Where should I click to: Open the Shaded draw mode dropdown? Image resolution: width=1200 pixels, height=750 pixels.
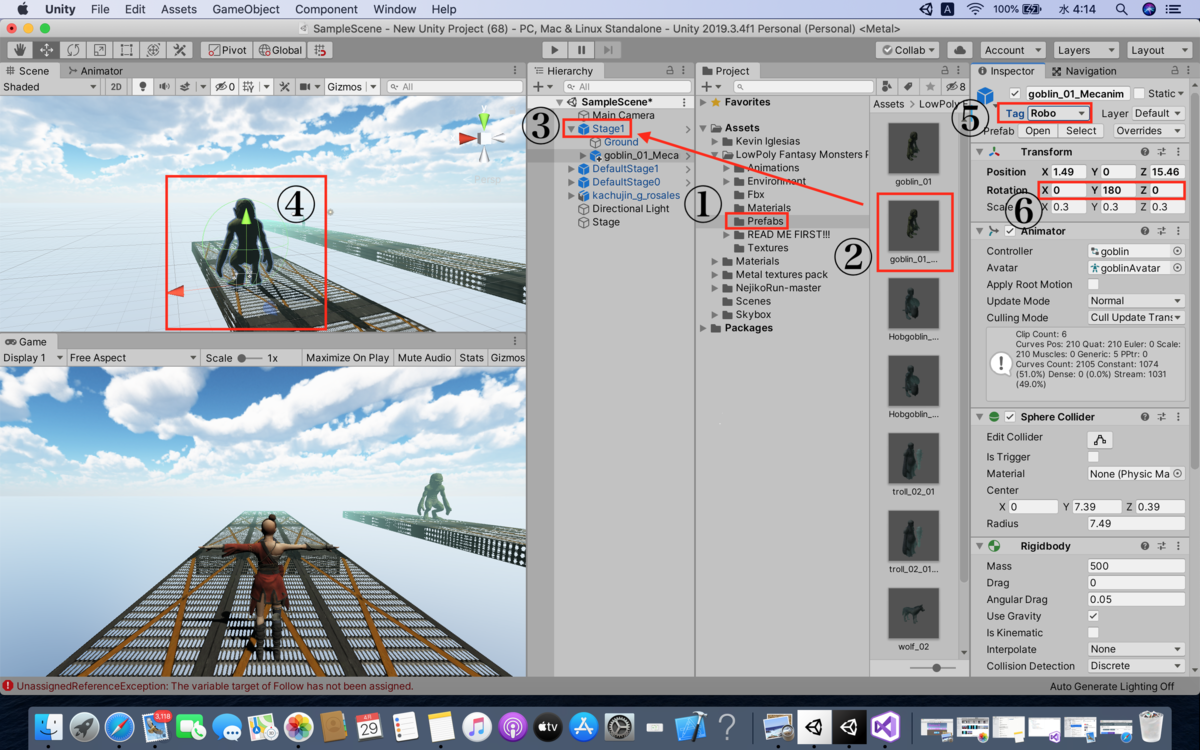coord(50,87)
